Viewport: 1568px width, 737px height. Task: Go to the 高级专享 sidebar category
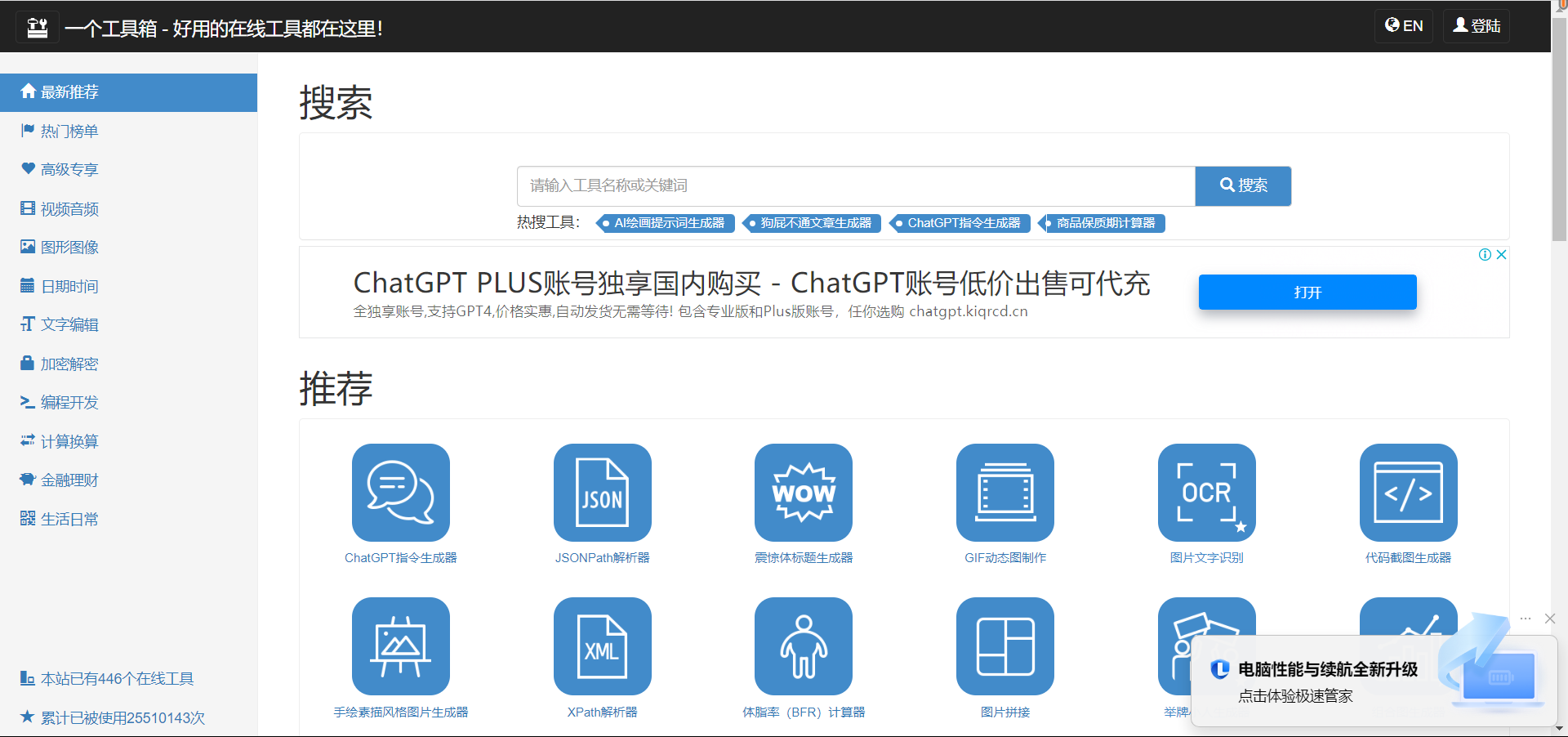click(128, 170)
